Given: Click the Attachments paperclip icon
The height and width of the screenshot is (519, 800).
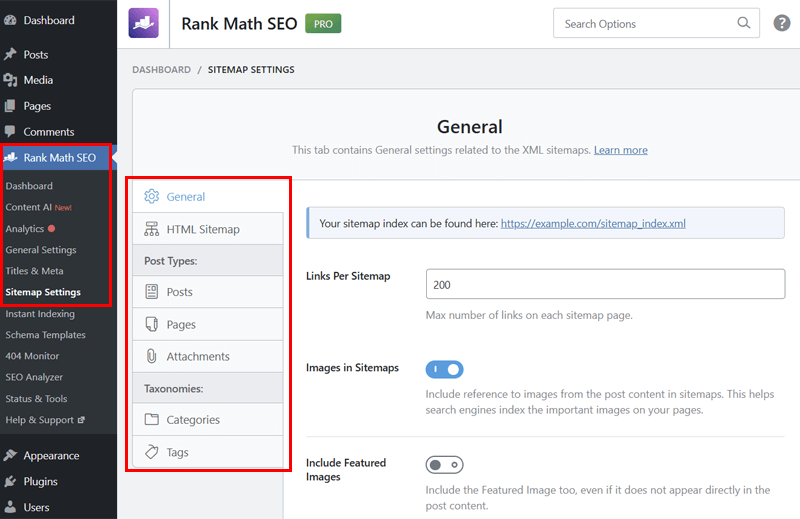Looking at the screenshot, I should [x=152, y=356].
